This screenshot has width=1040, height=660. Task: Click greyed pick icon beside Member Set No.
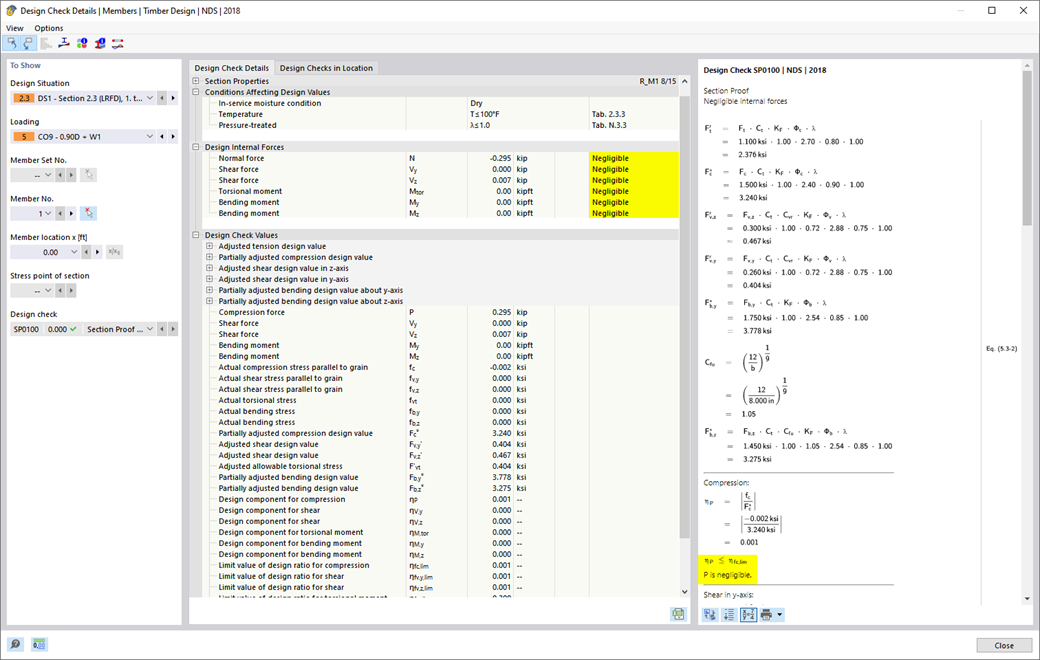pos(88,175)
